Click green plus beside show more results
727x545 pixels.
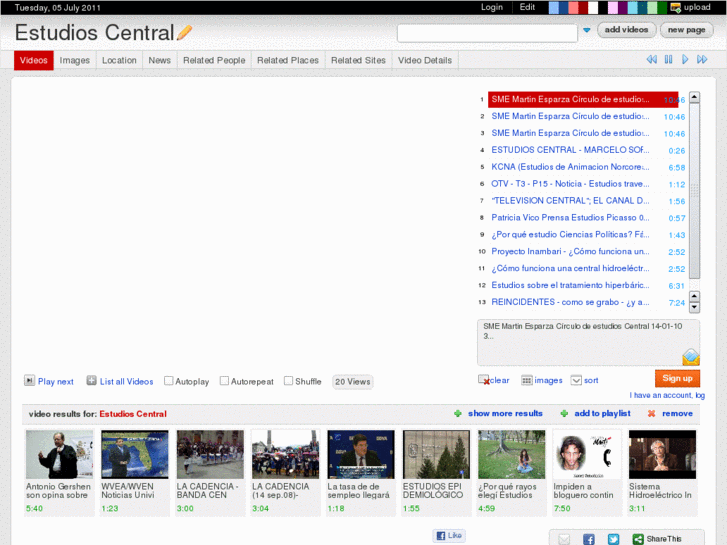click(458, 413)
